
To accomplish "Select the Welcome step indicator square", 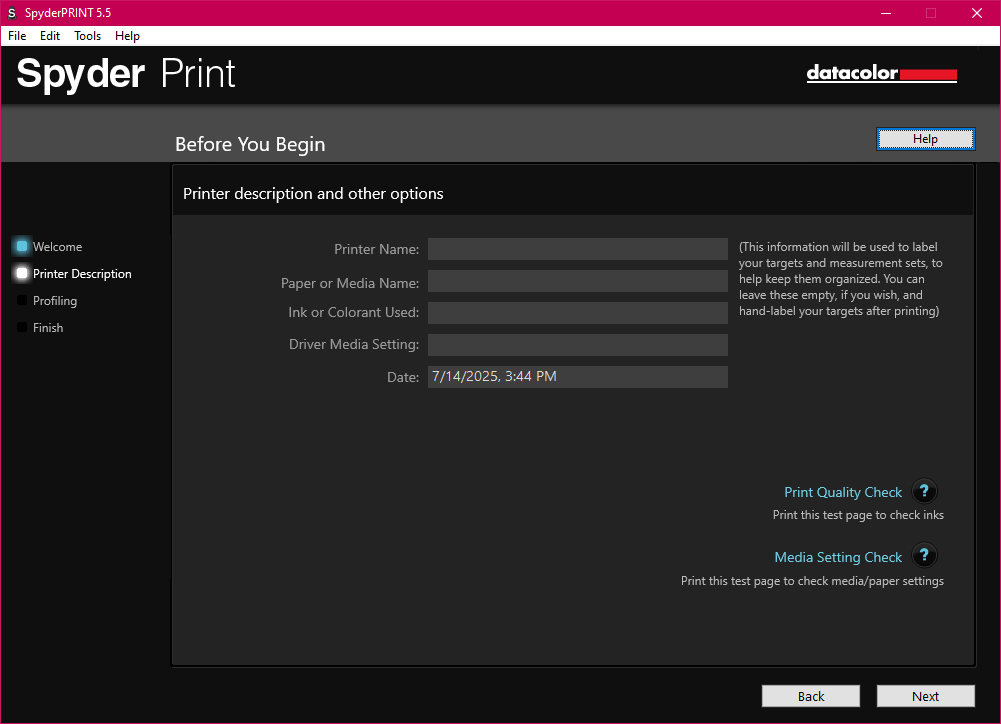I will point(22,246).
